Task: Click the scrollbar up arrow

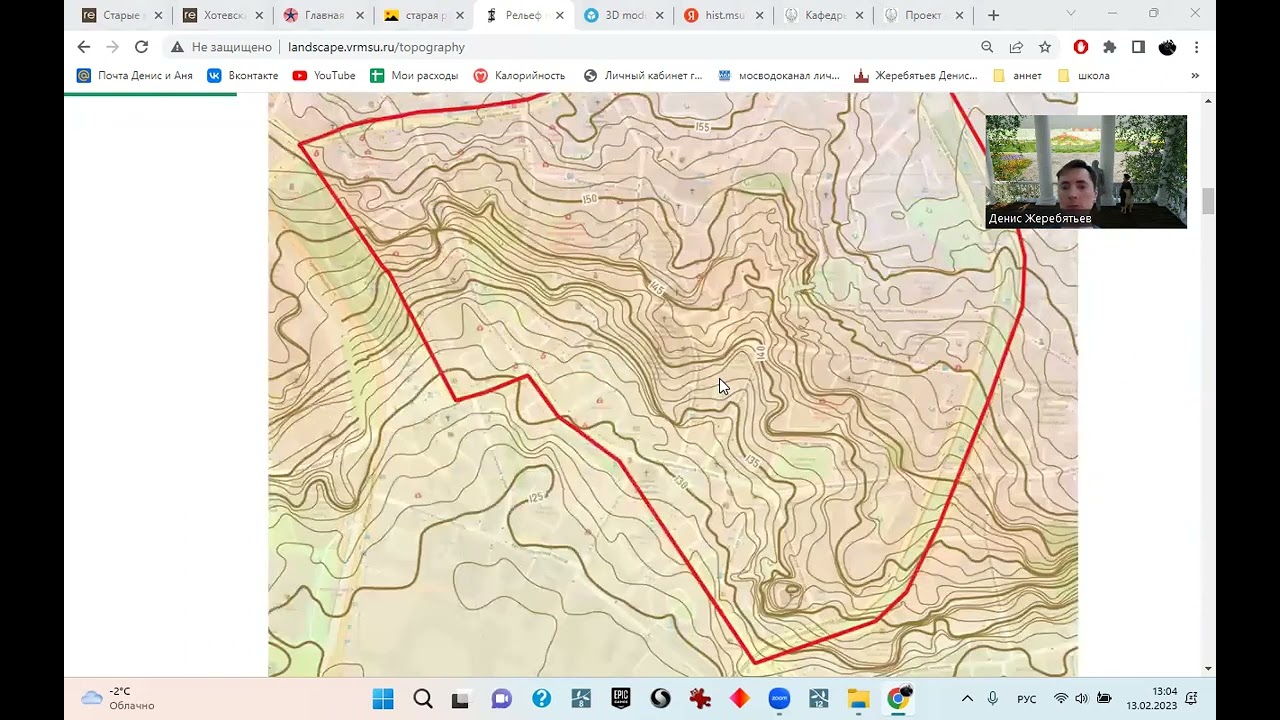Action: (1208, 101)
